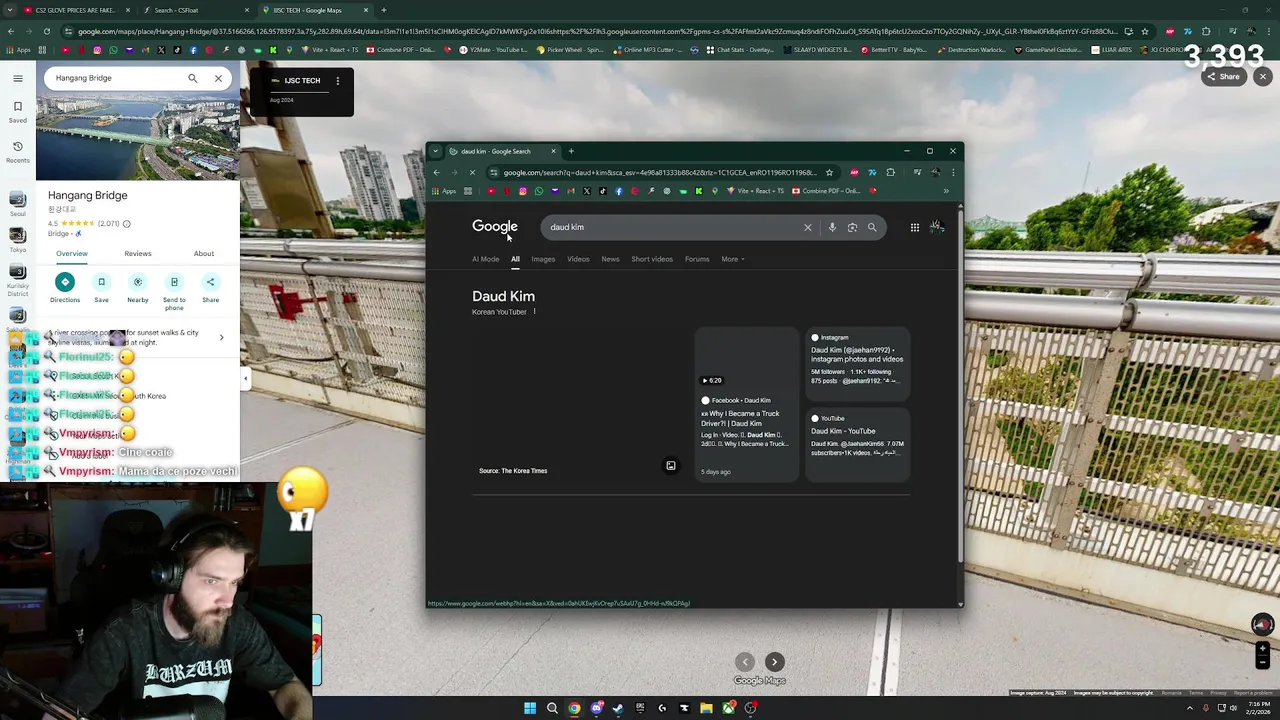Close the Street View photo viewer

click(1263, 77)
